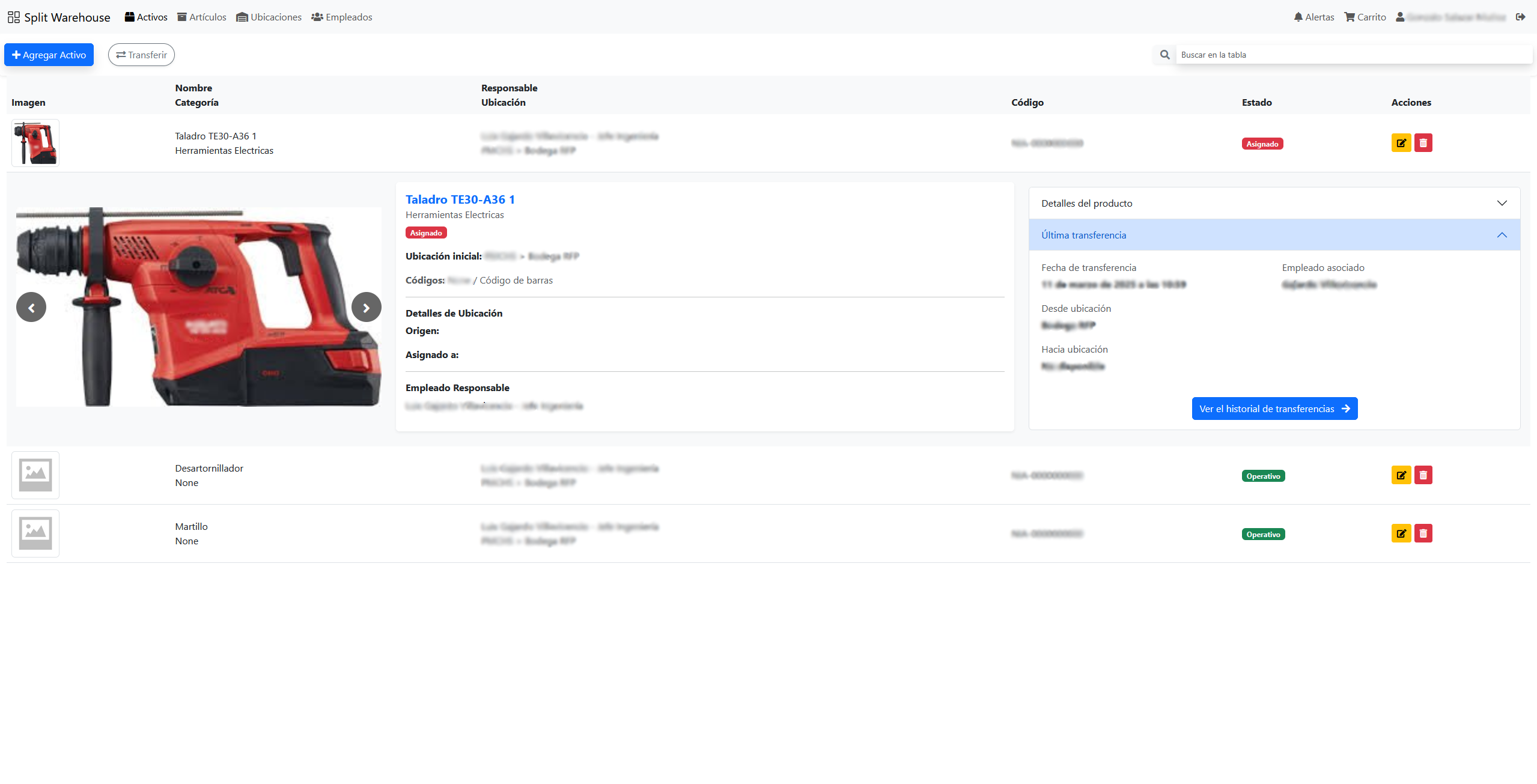Screen dimensions: 1537x784
Task: Delete the Martillo asset
Action: 1423,533
